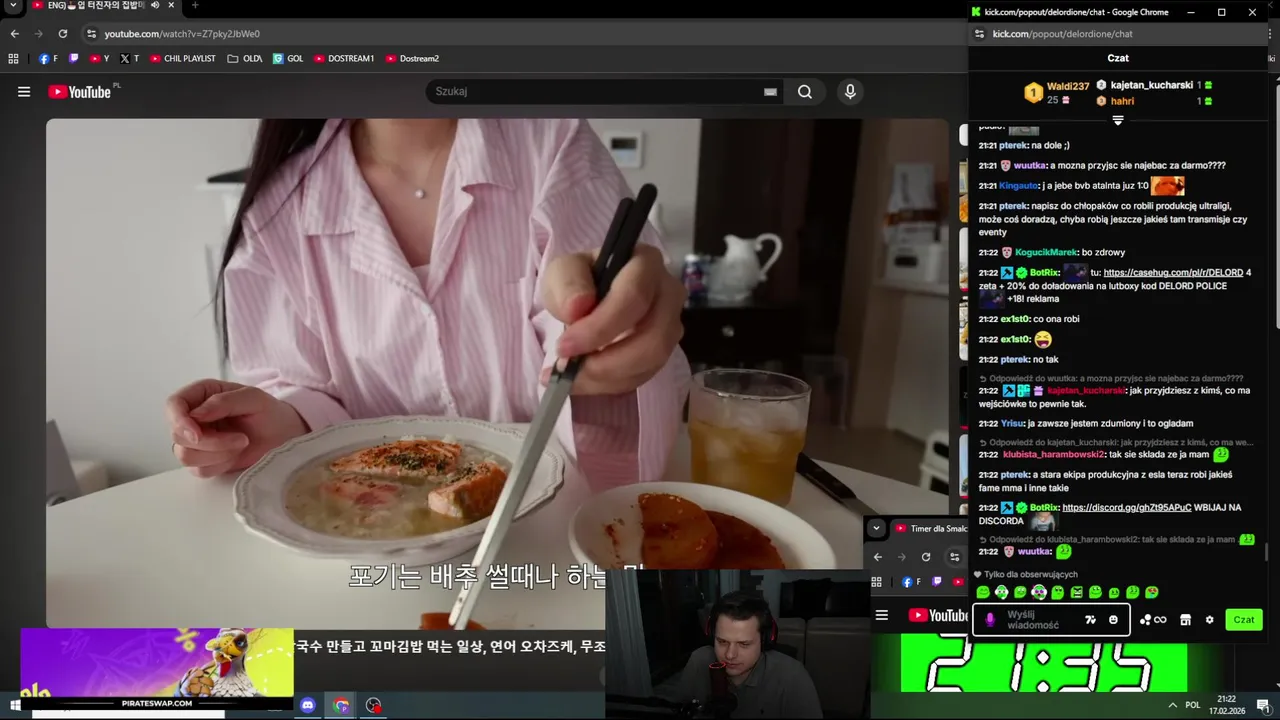Insert the heart-eyes green emote
Viewport: 1280px width, 720px height.
(x=1151, y=593)
